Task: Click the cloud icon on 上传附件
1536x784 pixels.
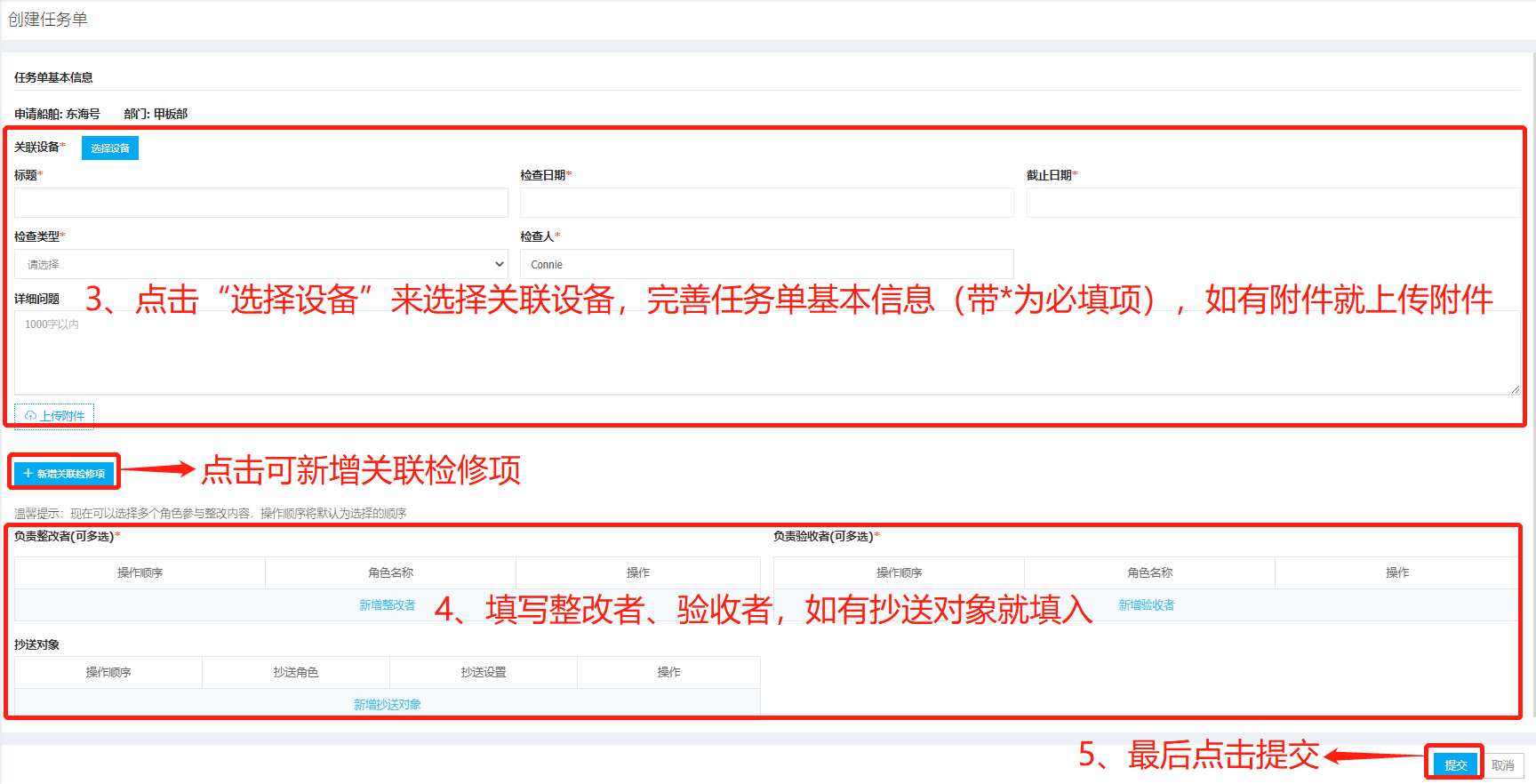Action: point(30,416)
